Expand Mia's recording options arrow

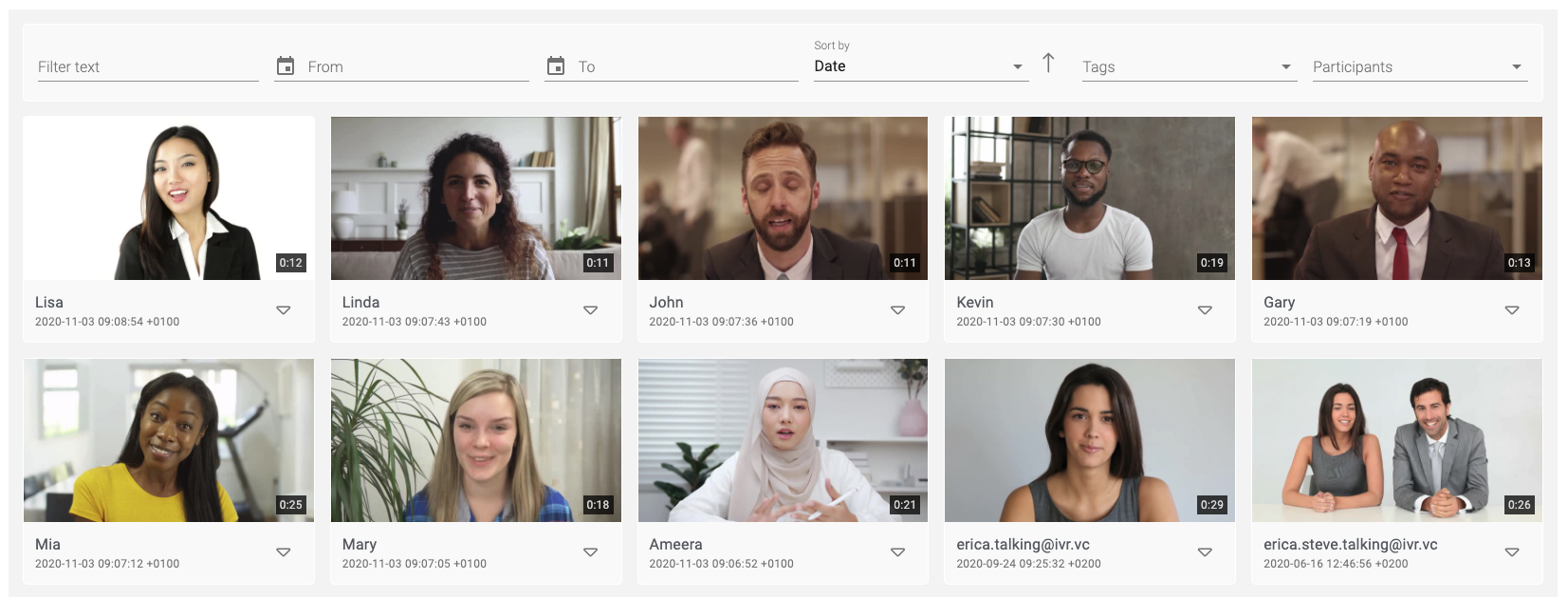[284, 552]
